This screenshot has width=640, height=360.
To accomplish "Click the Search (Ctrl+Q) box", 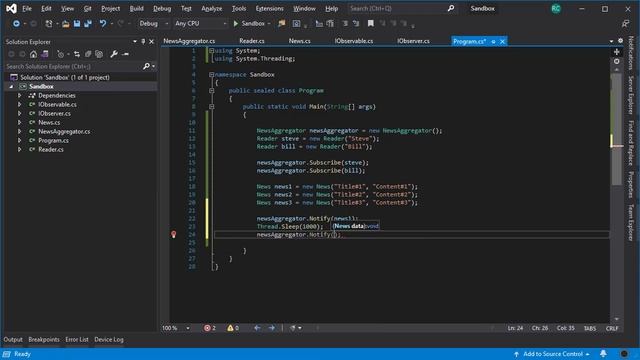I will click(402, 9).
